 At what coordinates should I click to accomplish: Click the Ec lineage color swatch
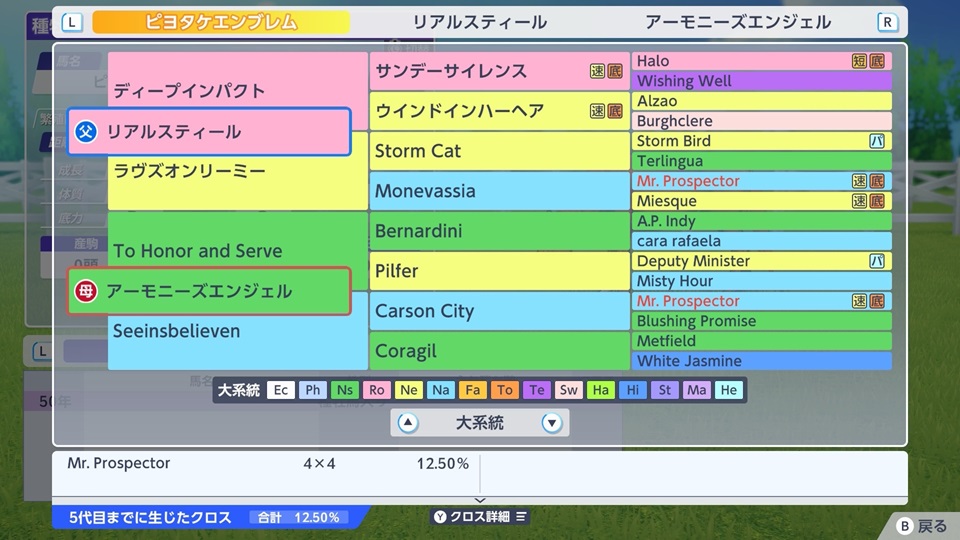point(281,390)
